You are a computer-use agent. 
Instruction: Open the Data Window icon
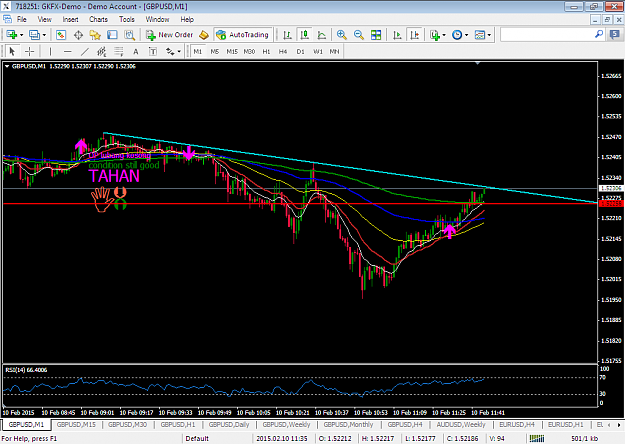click(78, 35)
